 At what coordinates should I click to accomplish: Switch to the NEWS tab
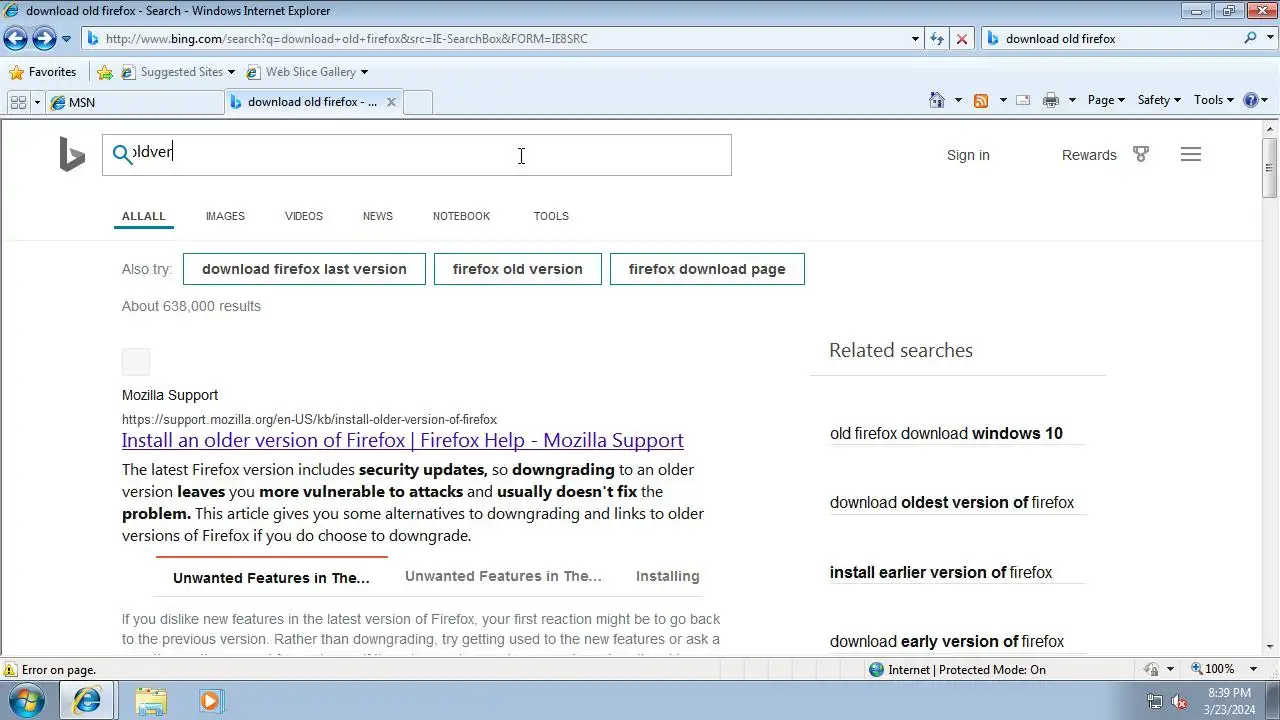[378, 216]
